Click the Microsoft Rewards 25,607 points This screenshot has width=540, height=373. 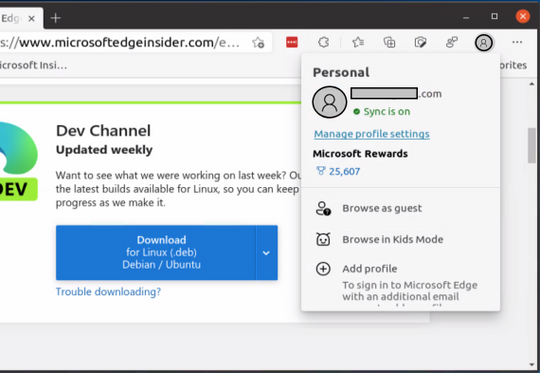coord(338,171)
